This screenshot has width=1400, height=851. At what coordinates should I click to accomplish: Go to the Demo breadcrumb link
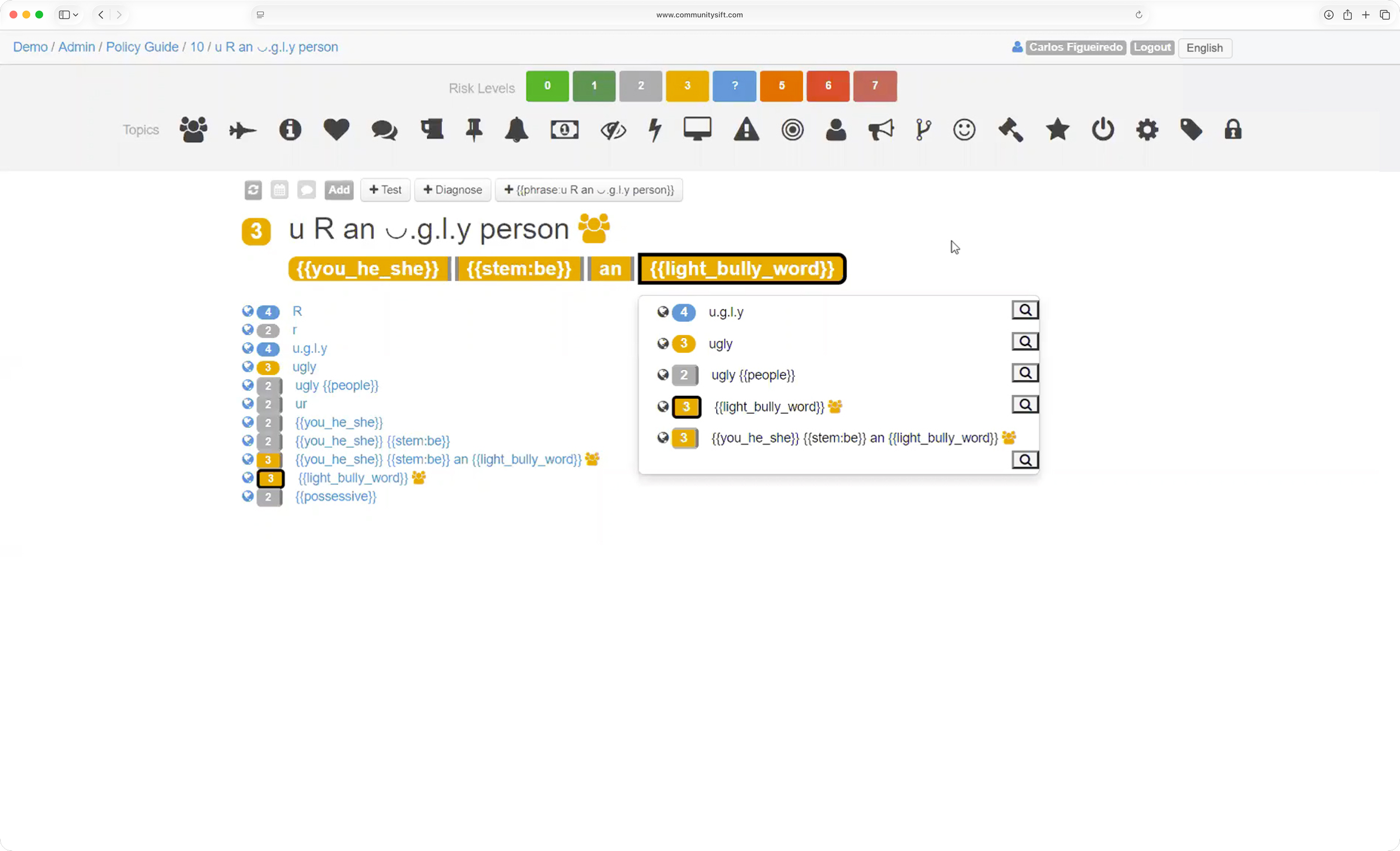tap(30, 47)
